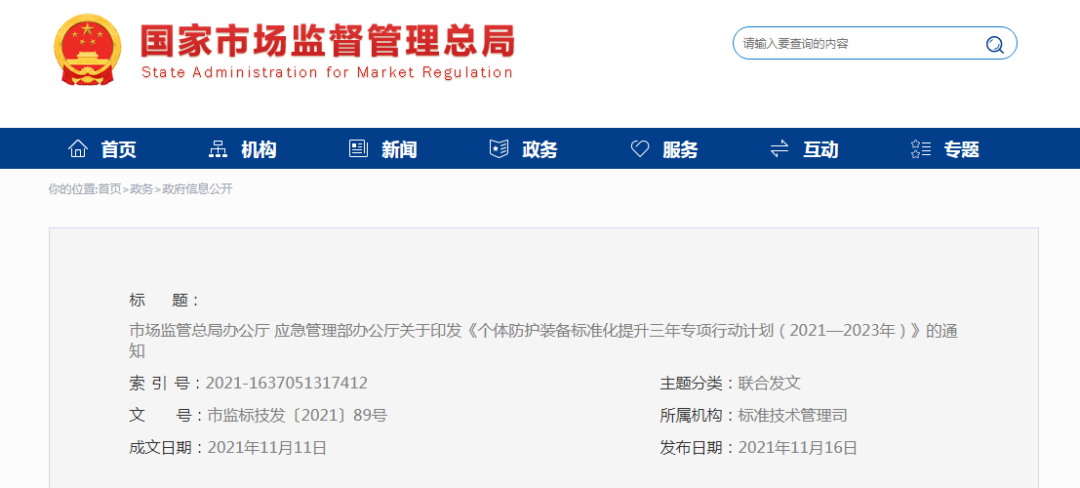
Task: Open the 互动 navigation menu
Action: (x=820, y=149)
